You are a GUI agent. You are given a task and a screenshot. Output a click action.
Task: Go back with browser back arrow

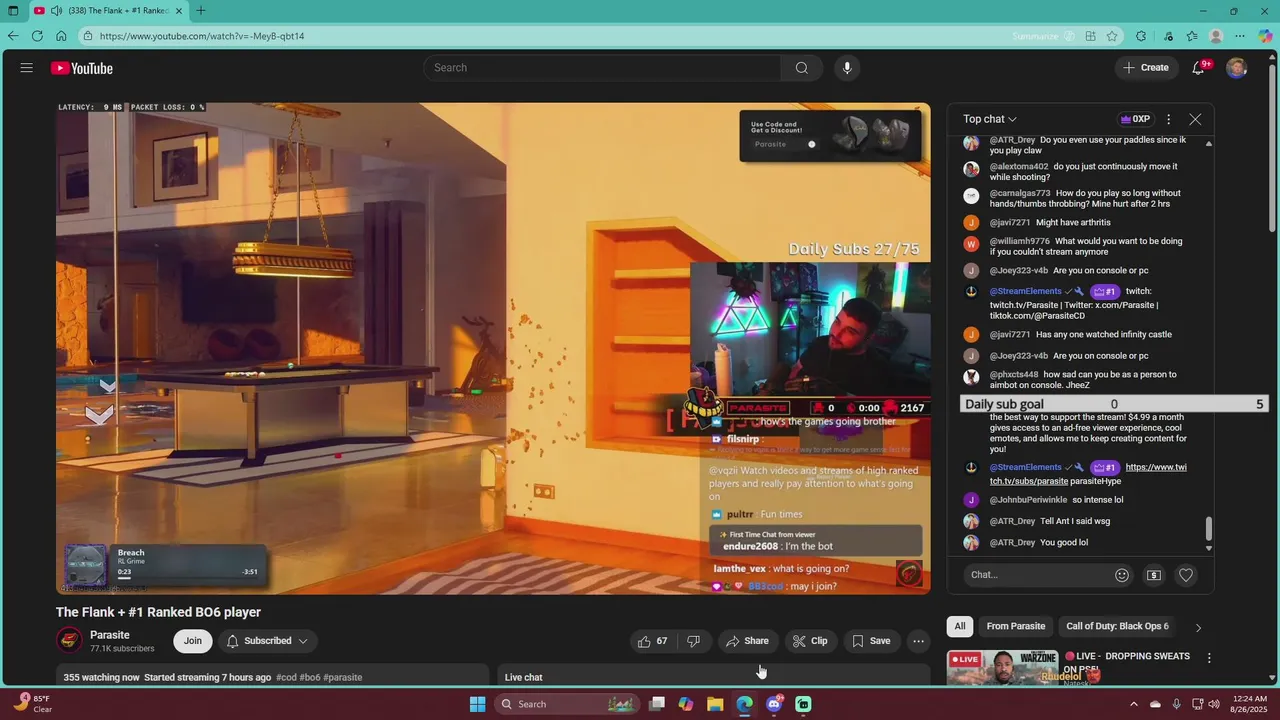coord(13,36)
